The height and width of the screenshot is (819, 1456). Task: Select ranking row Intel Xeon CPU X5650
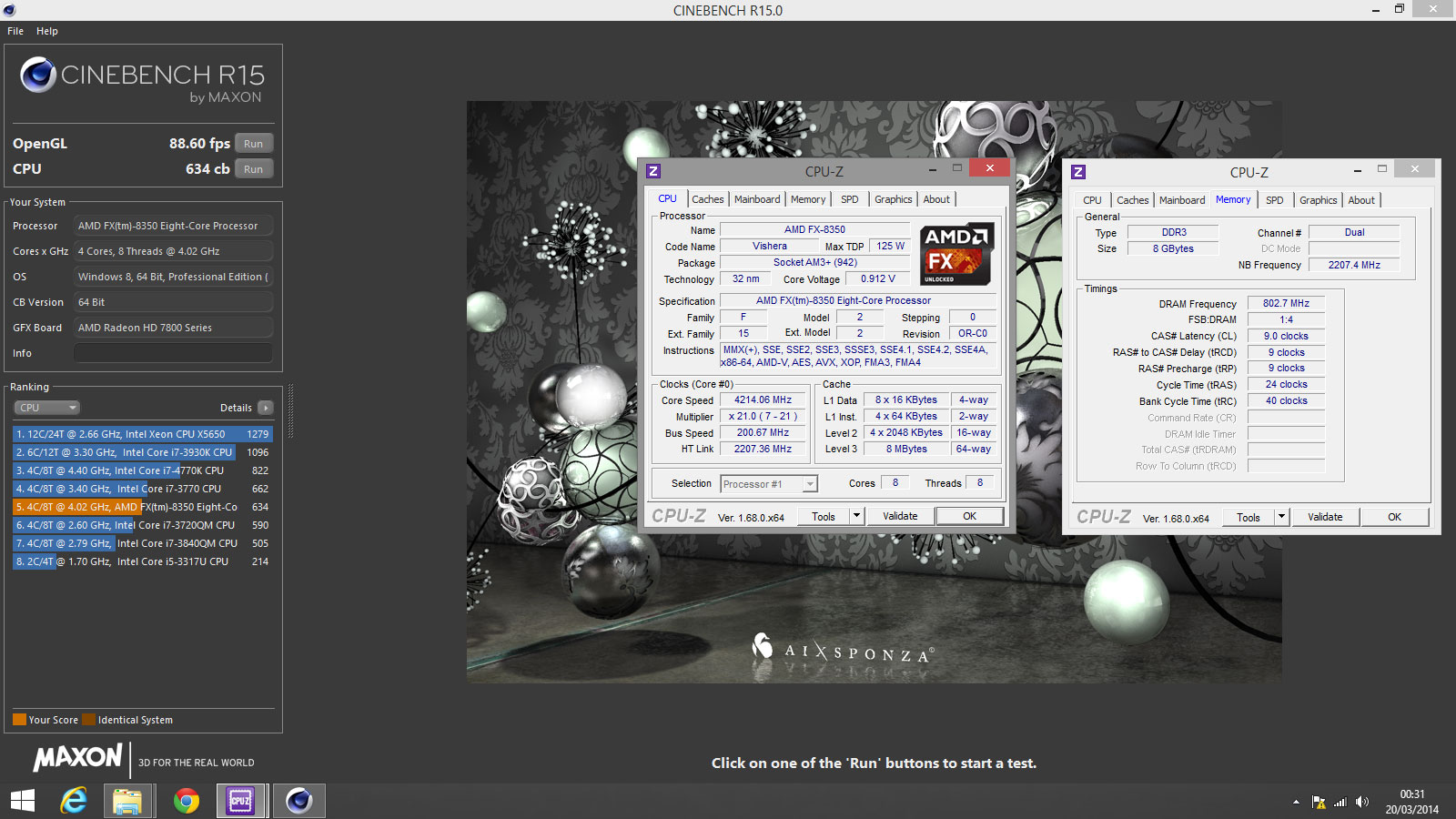pyautogui.click(x=142, y=434)
